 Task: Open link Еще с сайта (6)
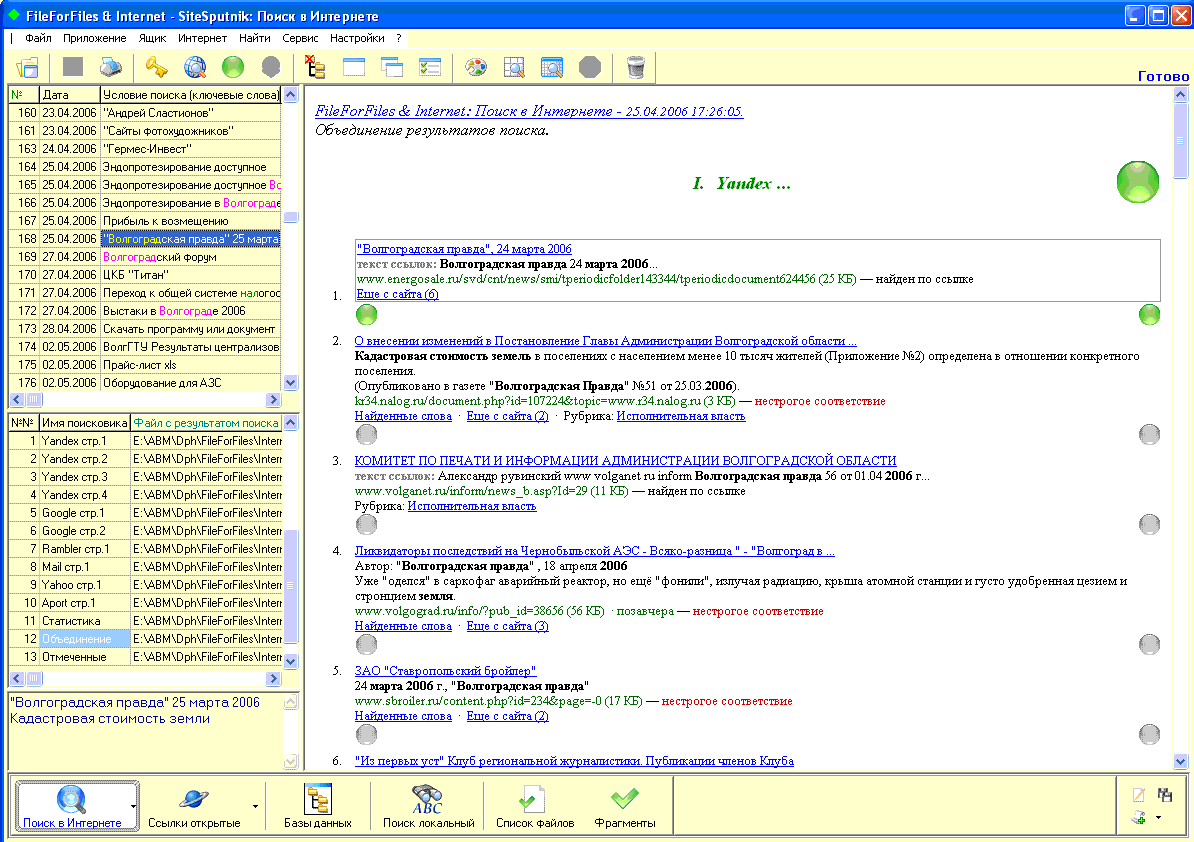[x=397, y=294]
